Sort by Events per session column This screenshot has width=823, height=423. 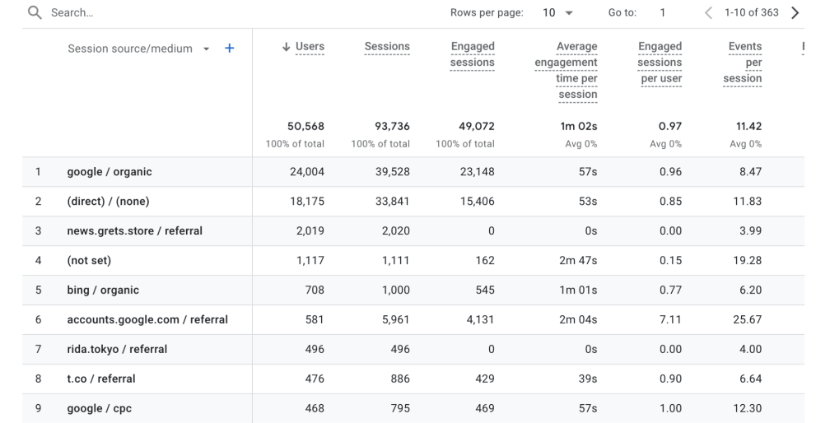tap(745, 62)
